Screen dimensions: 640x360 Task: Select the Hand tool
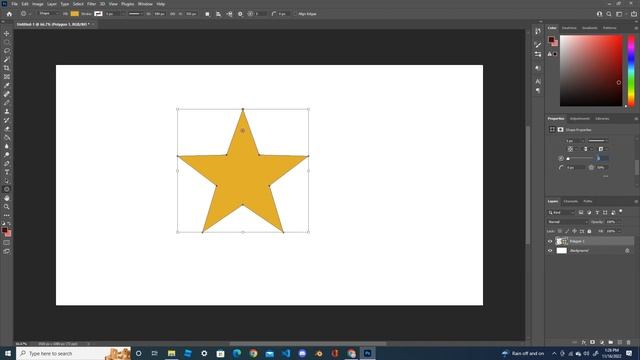pos(7,198)
